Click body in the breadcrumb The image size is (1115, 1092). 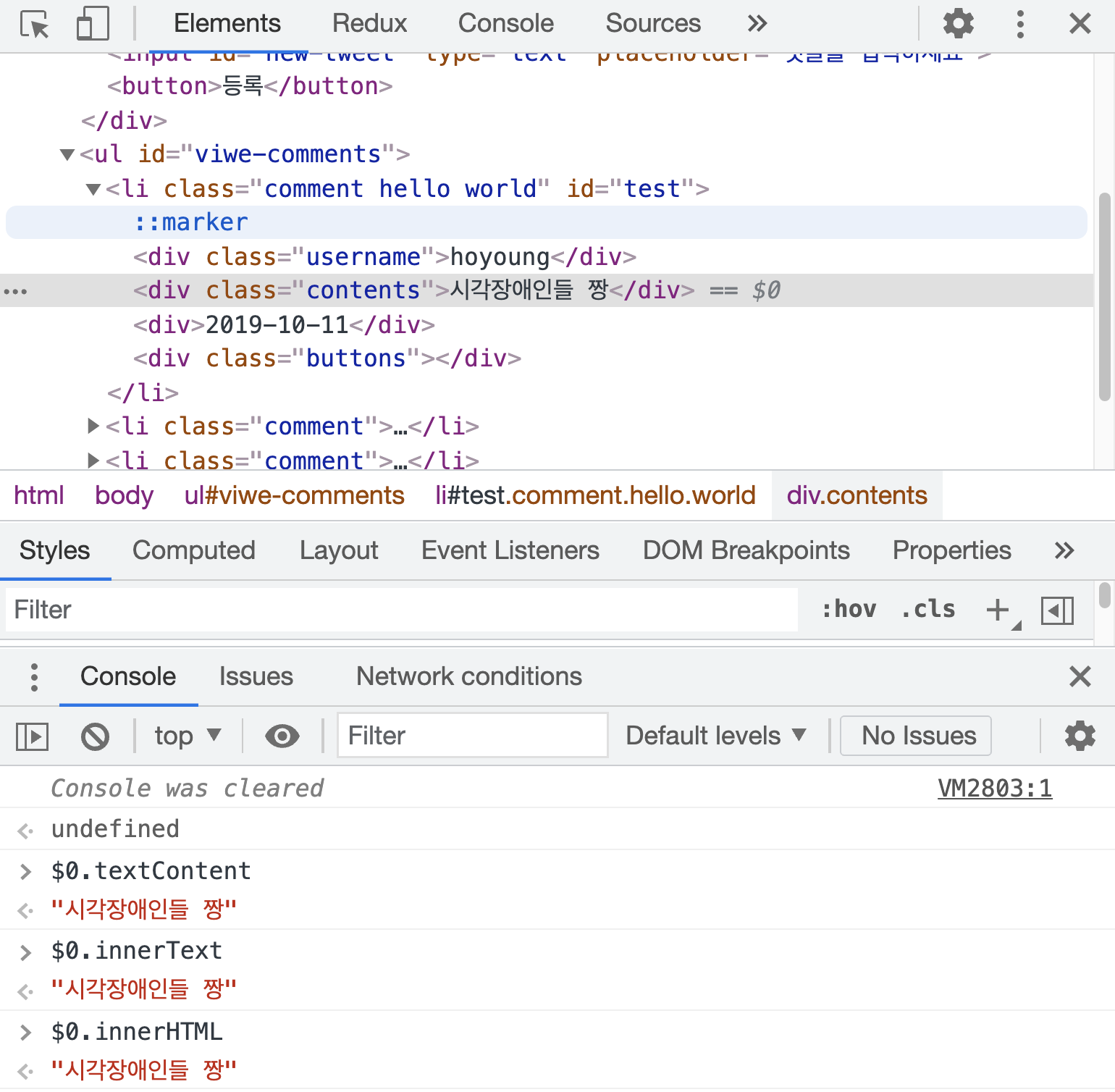[x=124, y=495]
